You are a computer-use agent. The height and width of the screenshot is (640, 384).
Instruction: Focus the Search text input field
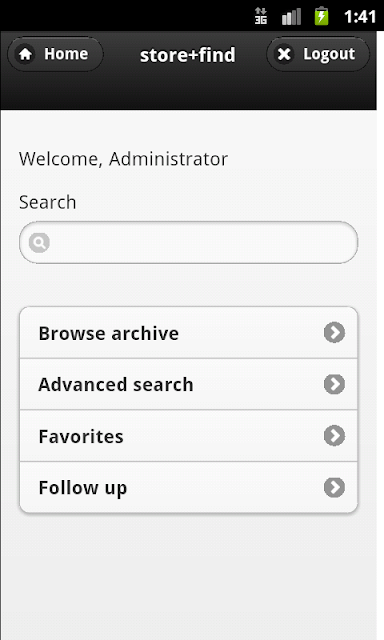189,243
